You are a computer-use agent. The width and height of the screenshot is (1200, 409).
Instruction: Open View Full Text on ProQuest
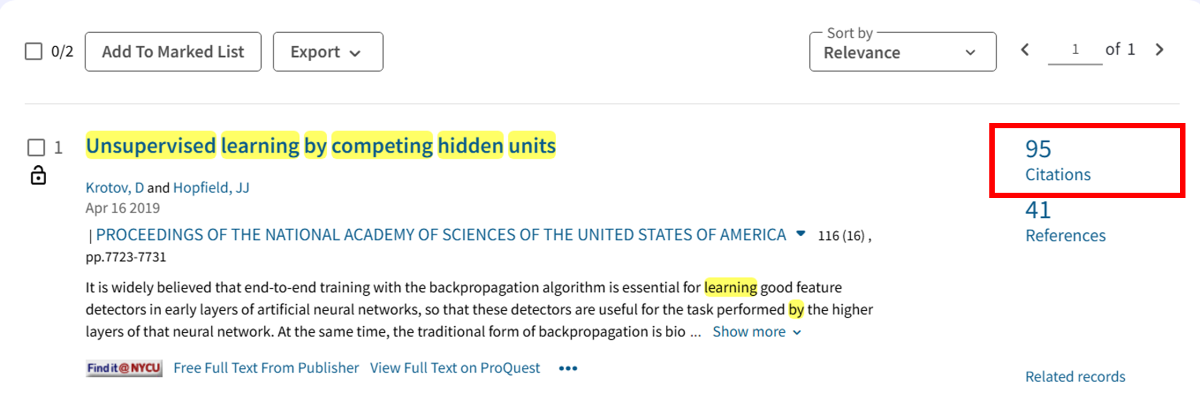coord(455,368)
